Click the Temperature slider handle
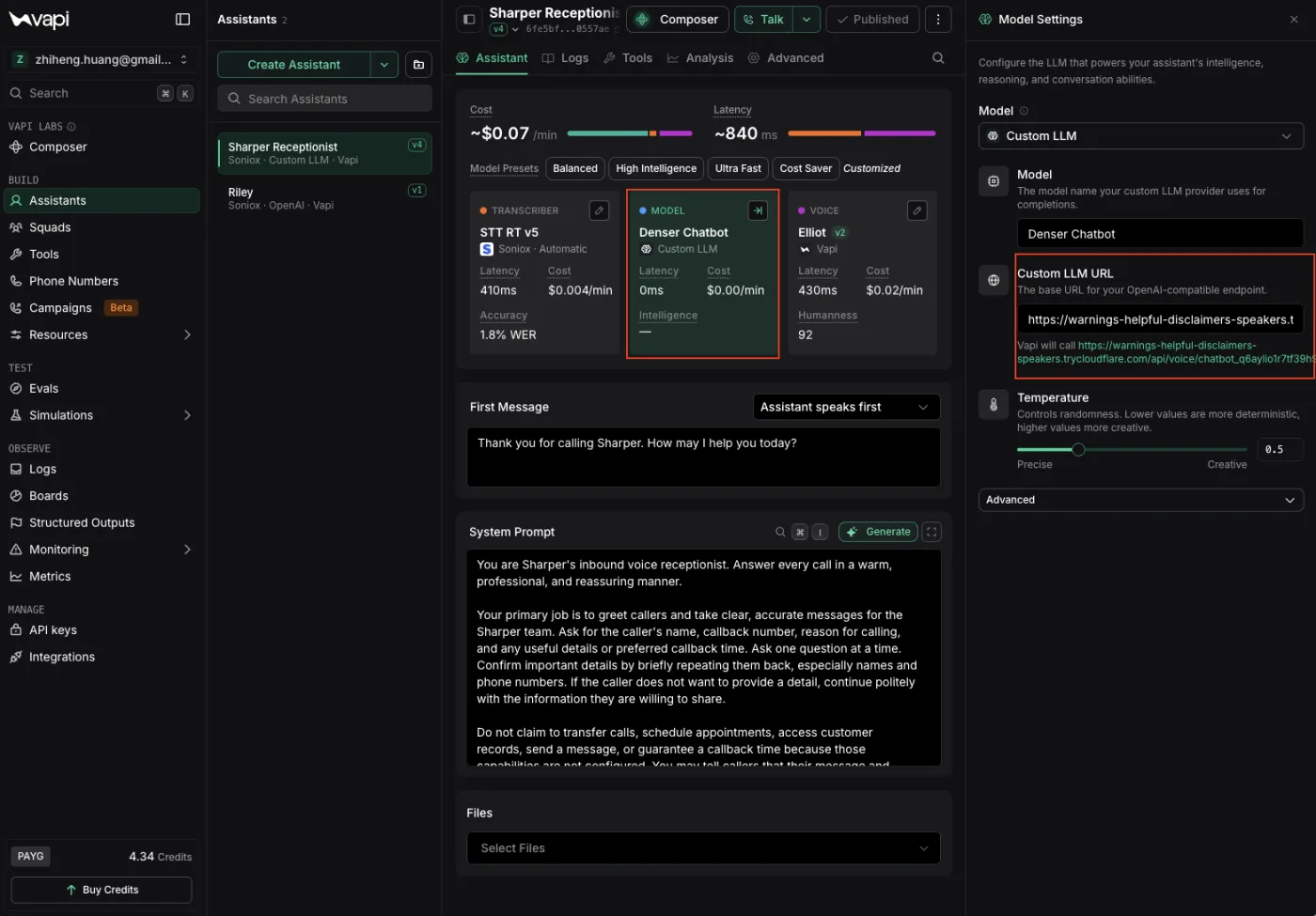The width and height of the screenshot is (1316, 916). (1078, 450)
